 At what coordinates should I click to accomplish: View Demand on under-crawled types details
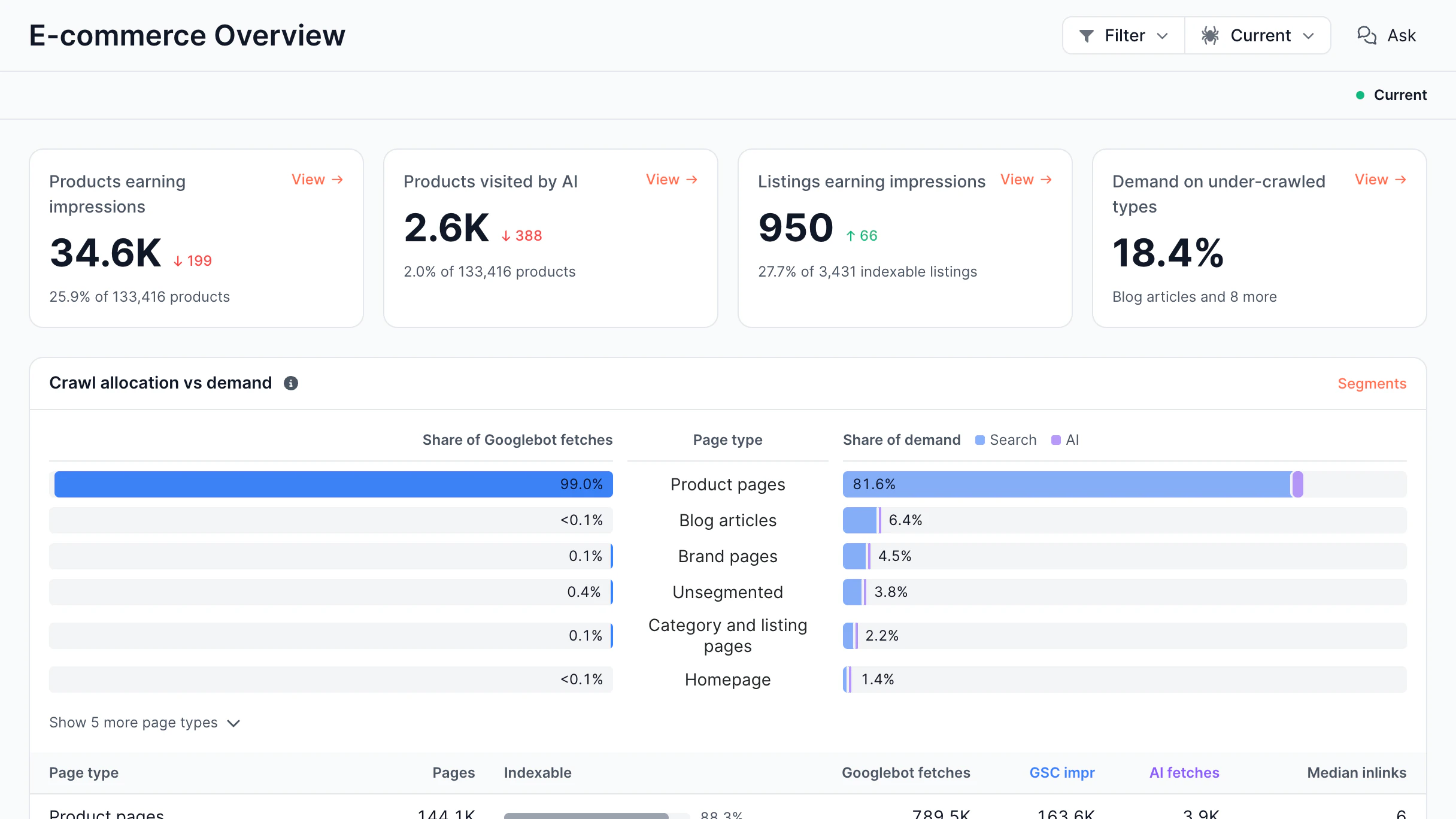pos(1381,180)
